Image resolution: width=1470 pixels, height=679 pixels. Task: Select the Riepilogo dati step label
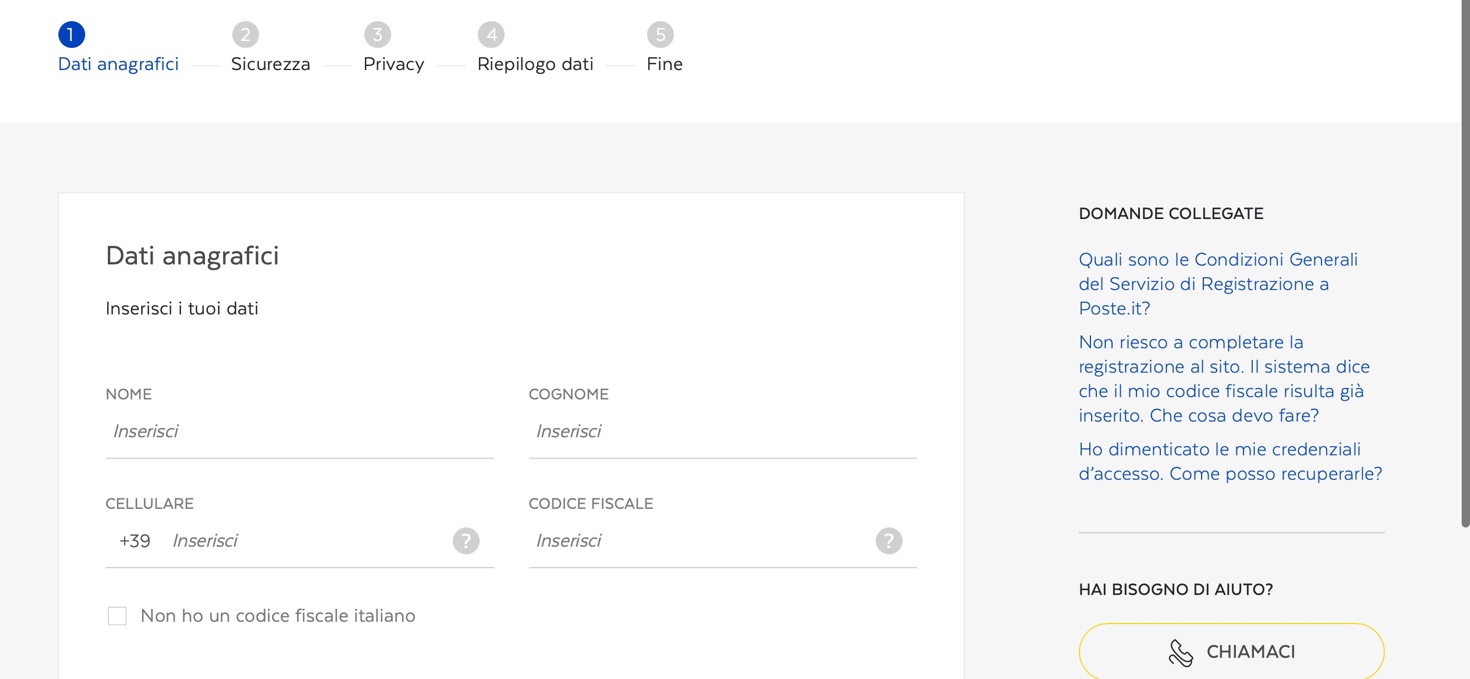point(535,64)
